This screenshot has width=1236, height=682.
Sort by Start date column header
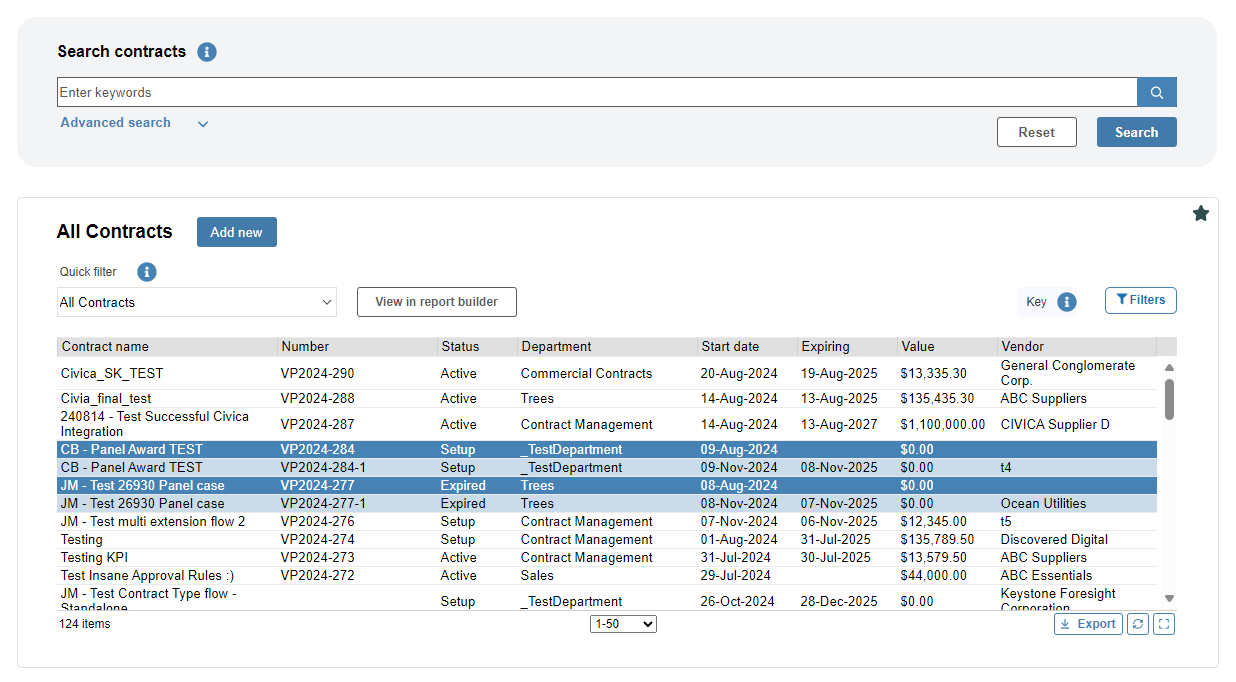(747, 347)
